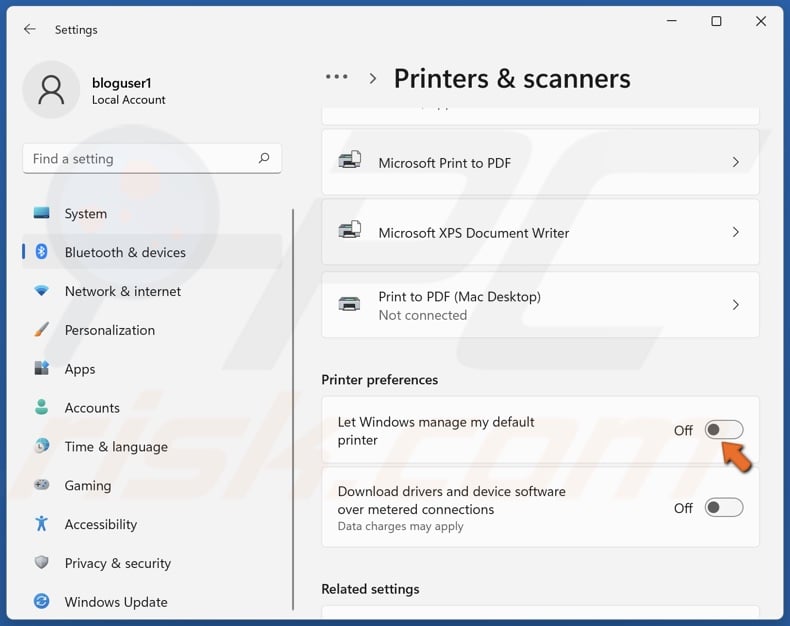This screenshot has width=790, height=626.
Task: Click the Bluetooth icon in sidebar
Action: (41, 252)
